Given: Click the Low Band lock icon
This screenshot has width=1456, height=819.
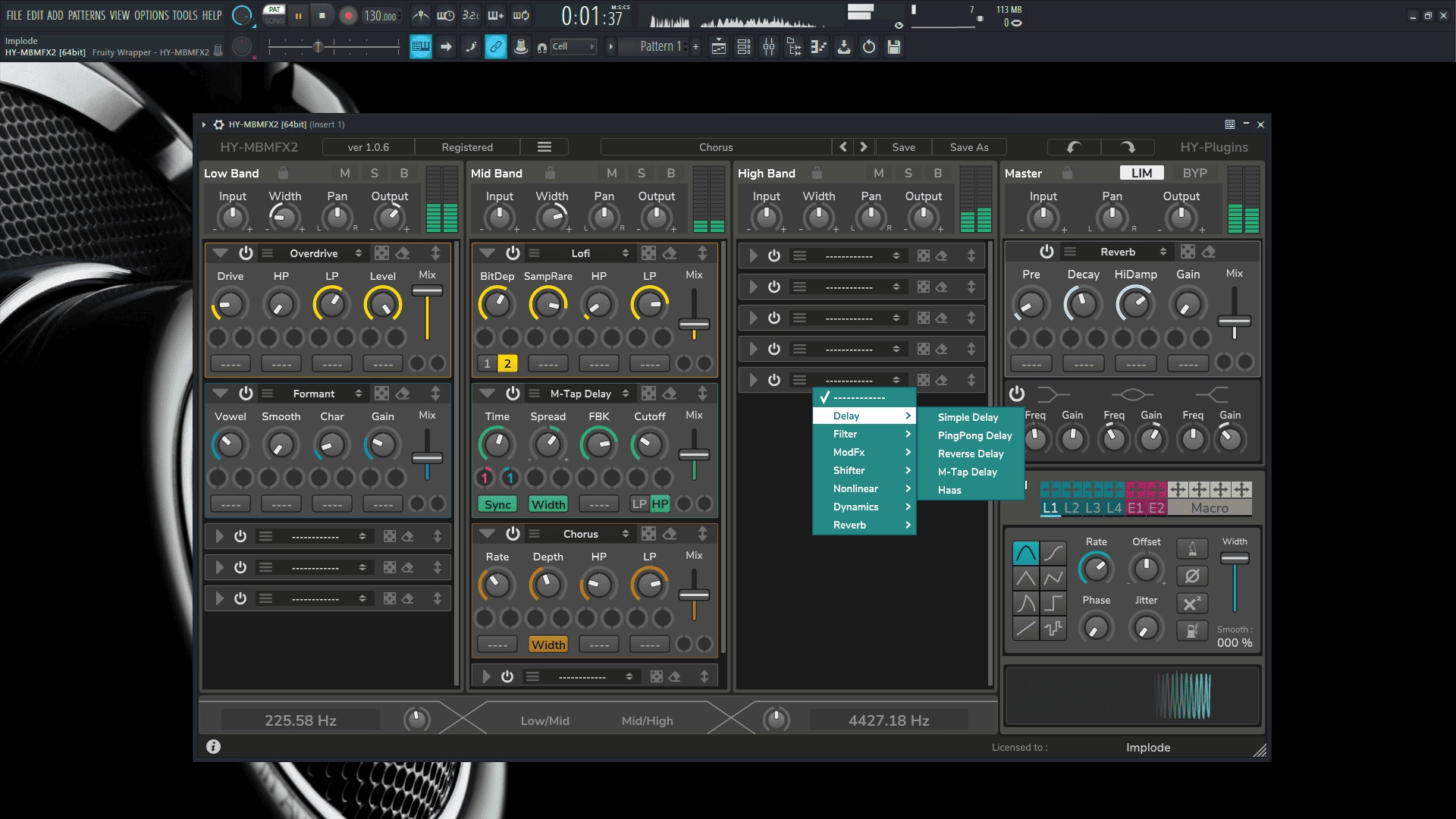Looking at the screenshot, I should [x=283, y=173].
